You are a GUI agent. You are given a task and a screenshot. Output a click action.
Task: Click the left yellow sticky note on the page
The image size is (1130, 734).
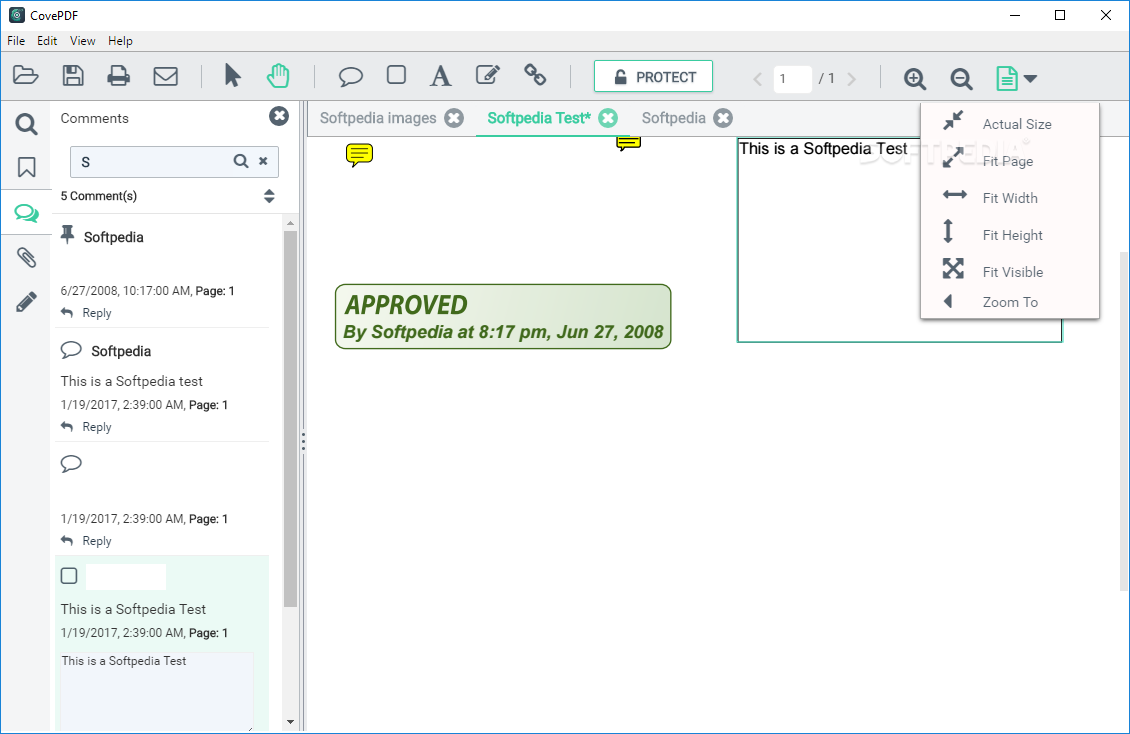click(x=359, y=155)
